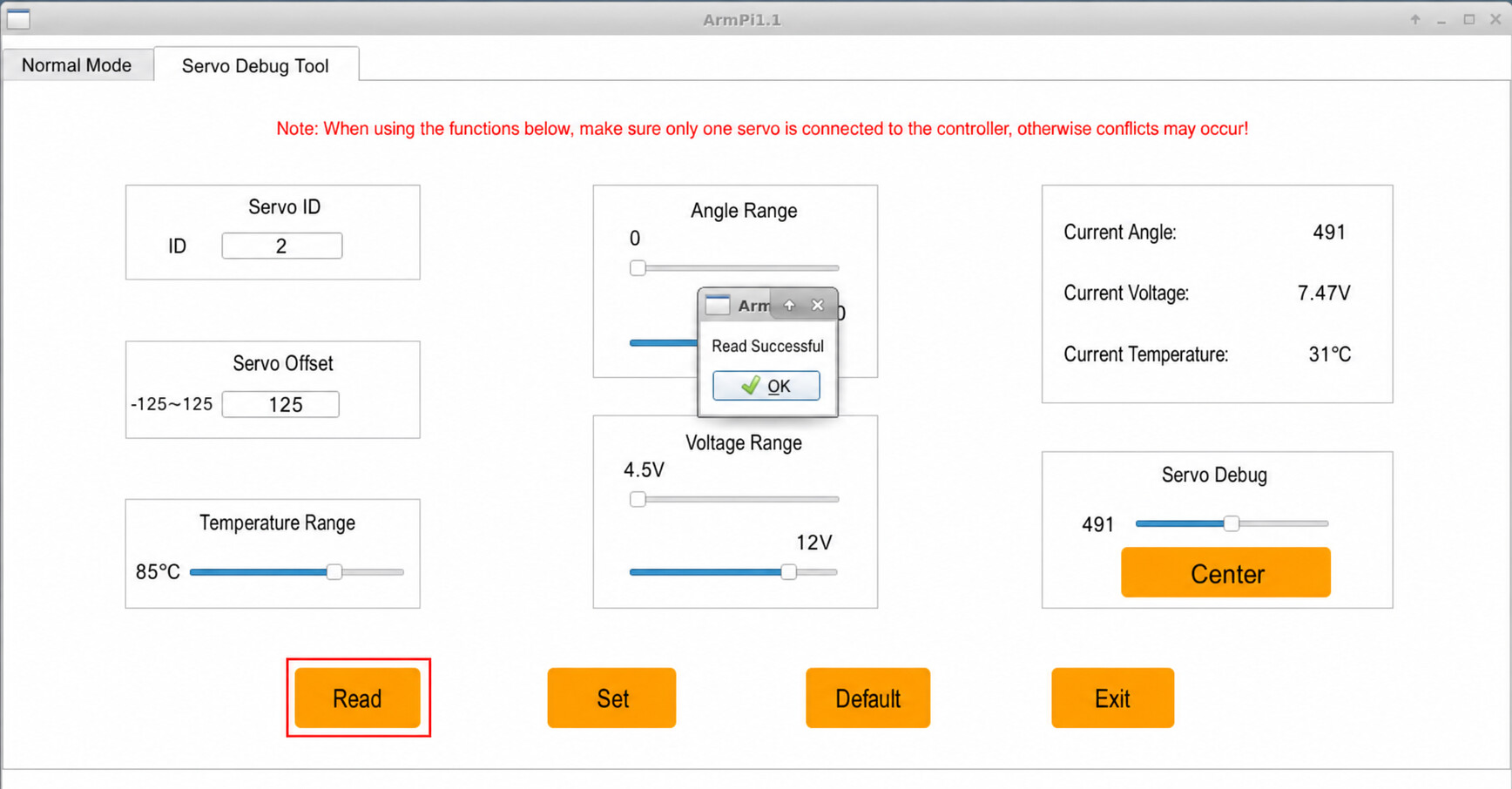Close the Read Successful dialog

tap(817, 305)
